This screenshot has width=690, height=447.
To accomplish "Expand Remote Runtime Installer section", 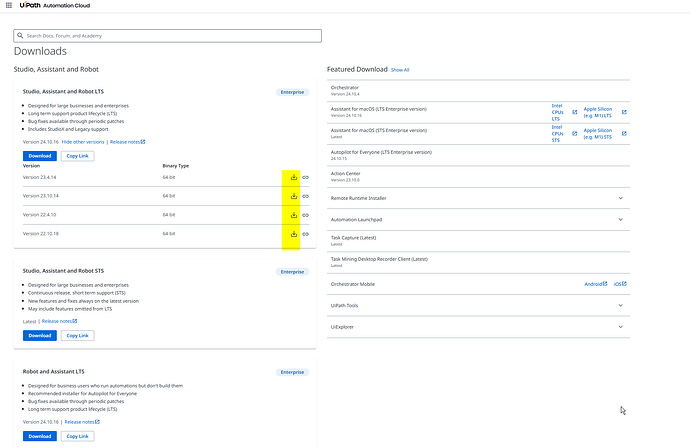I will click(621, 198).
